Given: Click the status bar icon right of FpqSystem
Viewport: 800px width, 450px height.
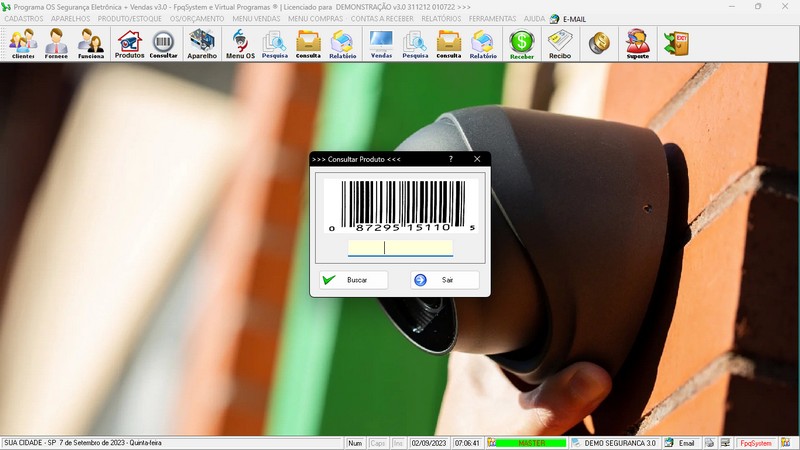Looking at the screenshot, I should [785, 443].
